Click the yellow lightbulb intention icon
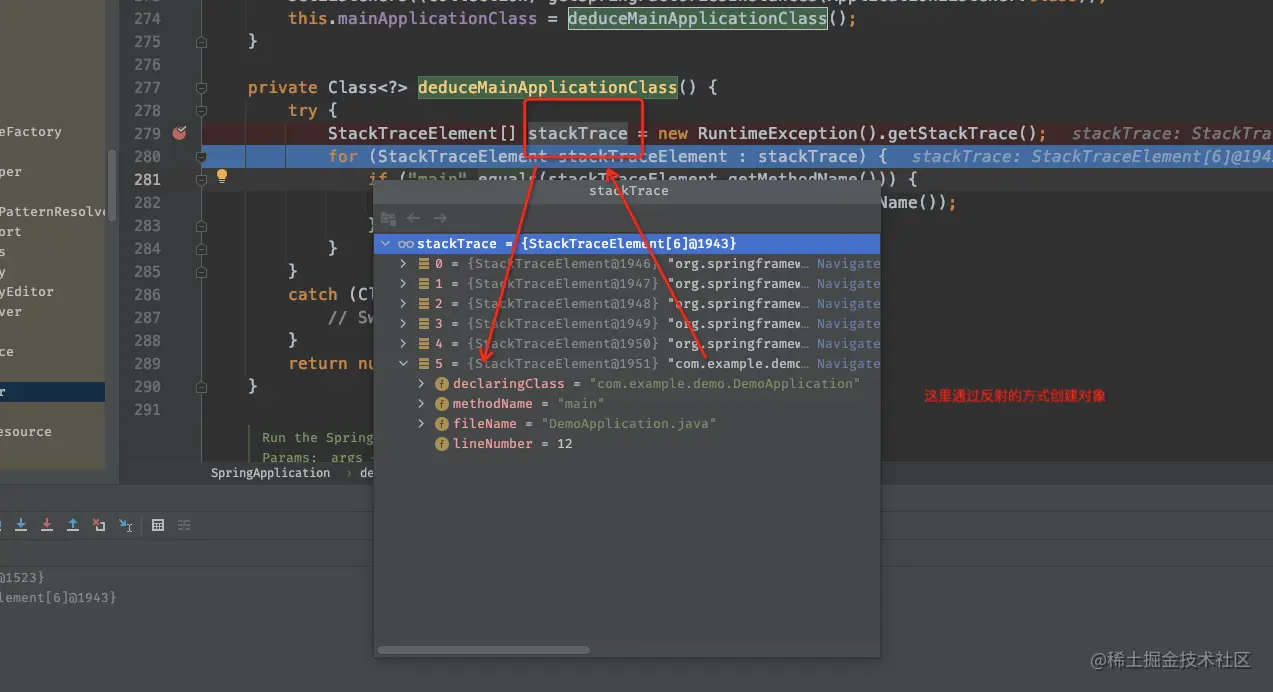 (222, 177)
